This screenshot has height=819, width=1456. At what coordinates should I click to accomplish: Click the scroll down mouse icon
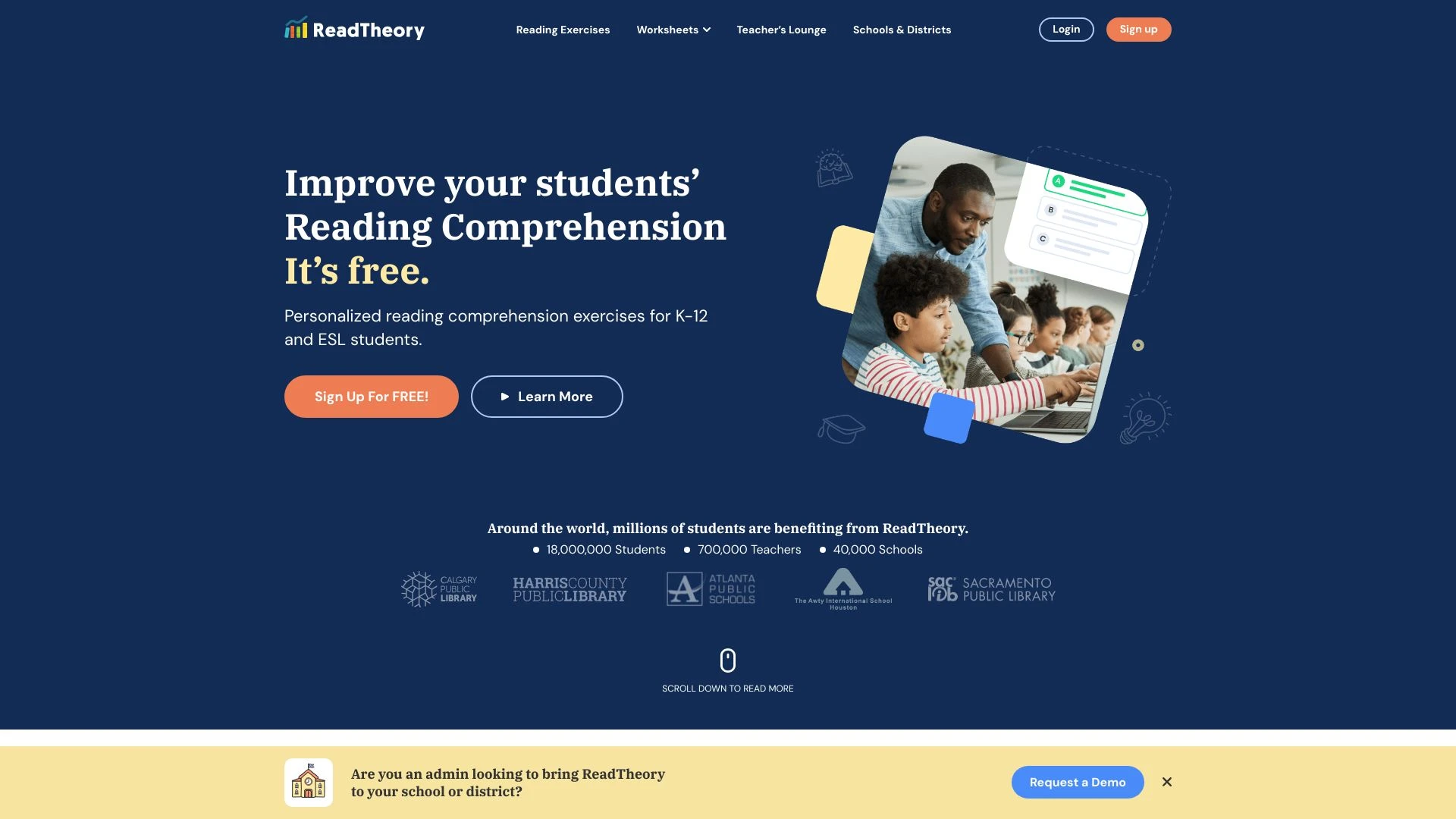tap(728, 659)
